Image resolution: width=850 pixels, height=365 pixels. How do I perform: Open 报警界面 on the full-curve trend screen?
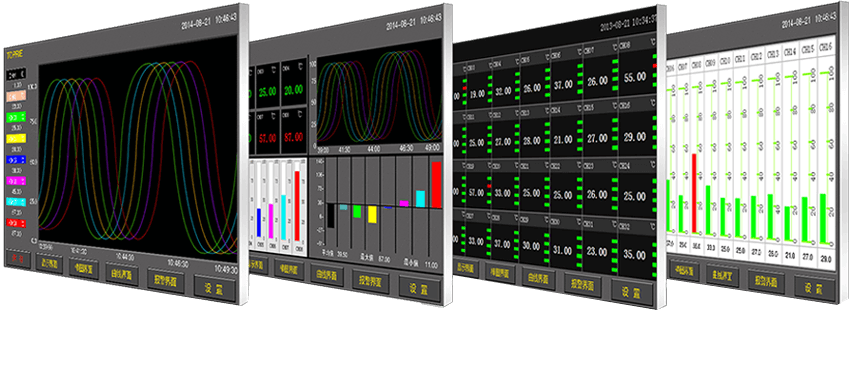click(x=165, y=281)
